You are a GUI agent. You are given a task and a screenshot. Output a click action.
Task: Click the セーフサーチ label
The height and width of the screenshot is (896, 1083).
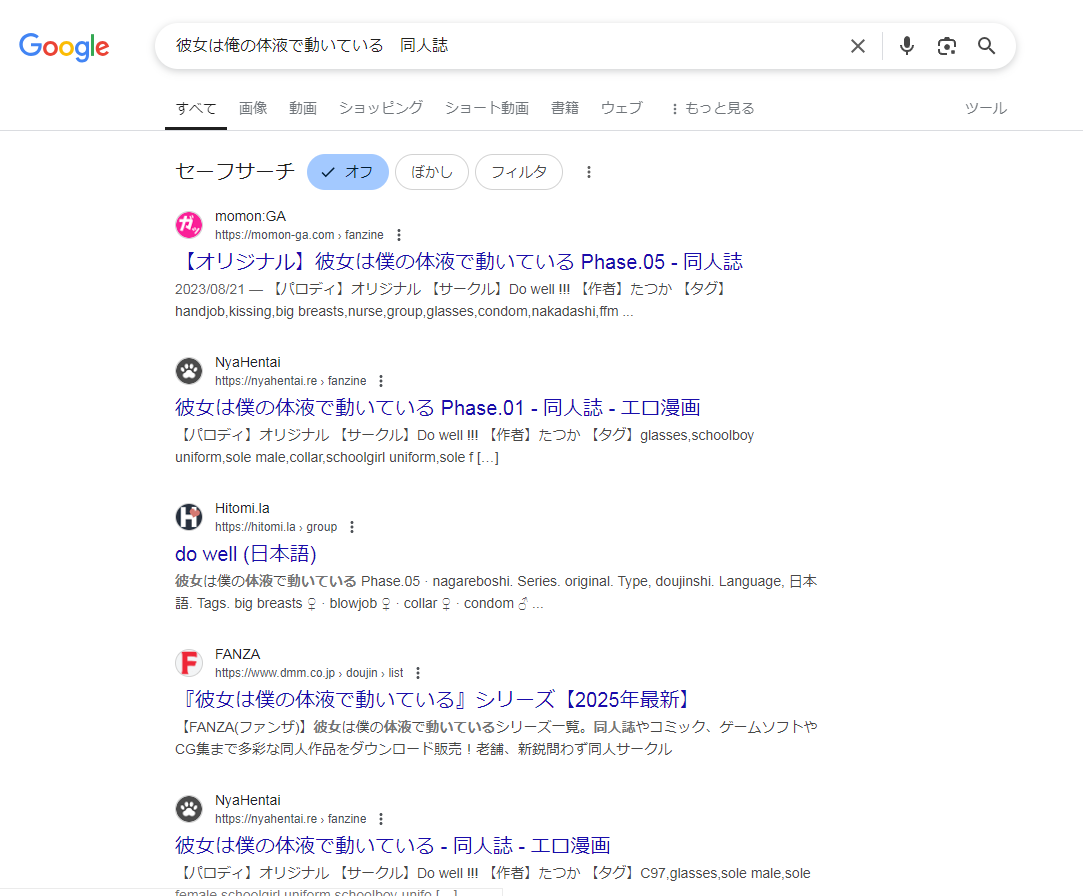pyautogui.click(x=235, y=171)
